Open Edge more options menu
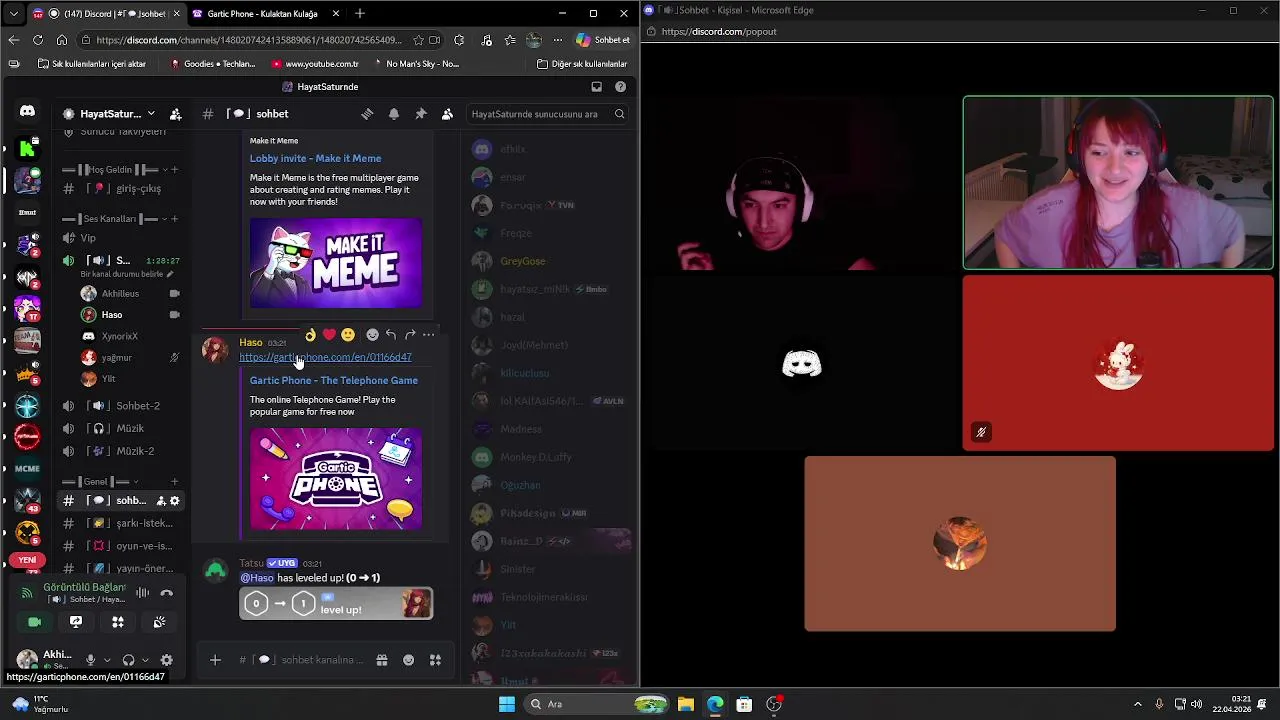1280x720 pixels. click(x=557, y=40)
